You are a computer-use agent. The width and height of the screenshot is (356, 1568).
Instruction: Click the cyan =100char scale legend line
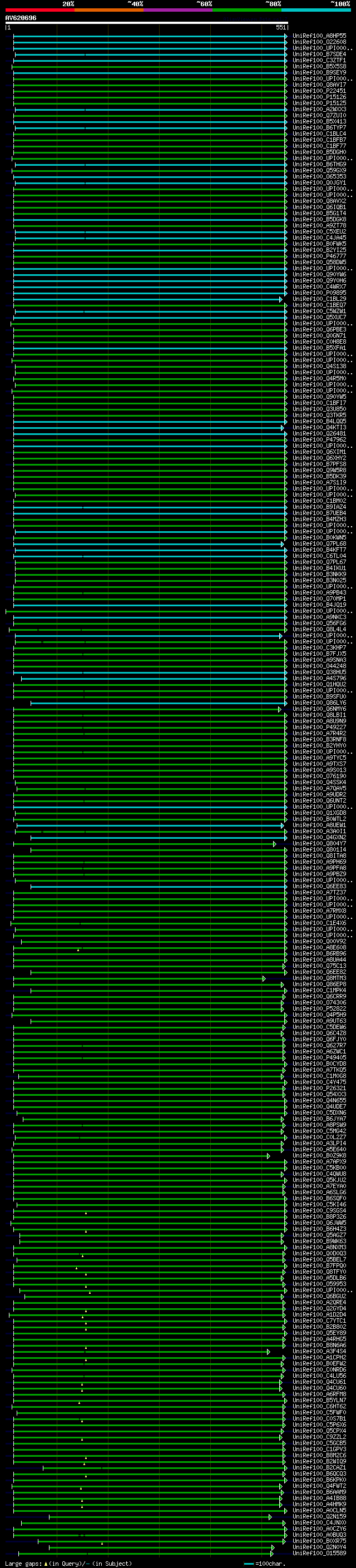point(248,1564)
